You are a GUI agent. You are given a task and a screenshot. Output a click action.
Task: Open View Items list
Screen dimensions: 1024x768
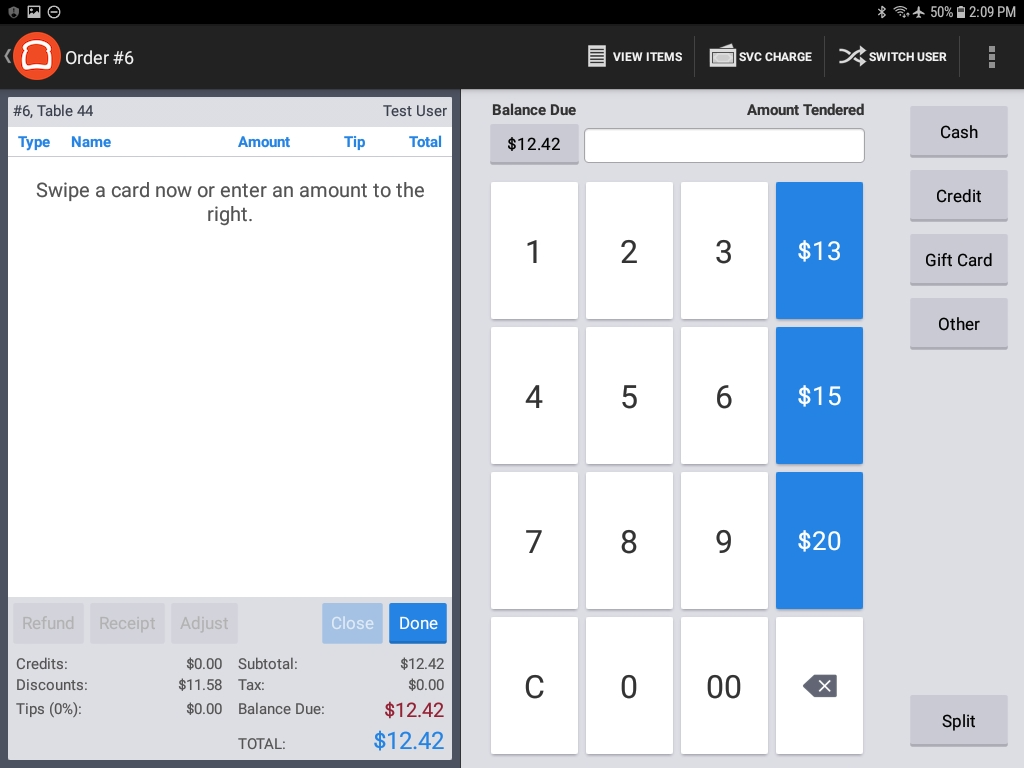[x=635, y=57]
